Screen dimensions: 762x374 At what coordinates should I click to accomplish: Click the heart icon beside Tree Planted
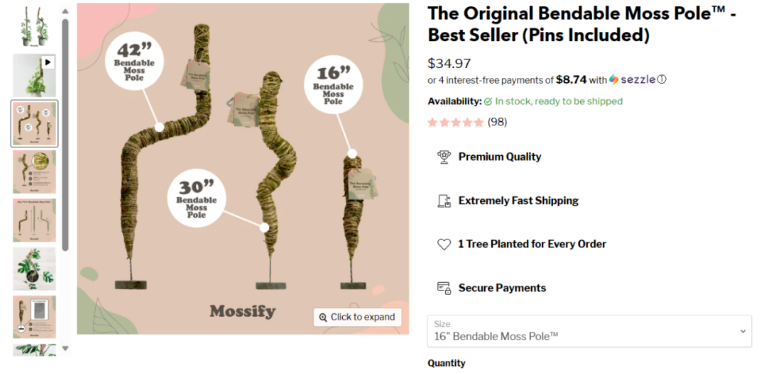click(x=444, y=244)
